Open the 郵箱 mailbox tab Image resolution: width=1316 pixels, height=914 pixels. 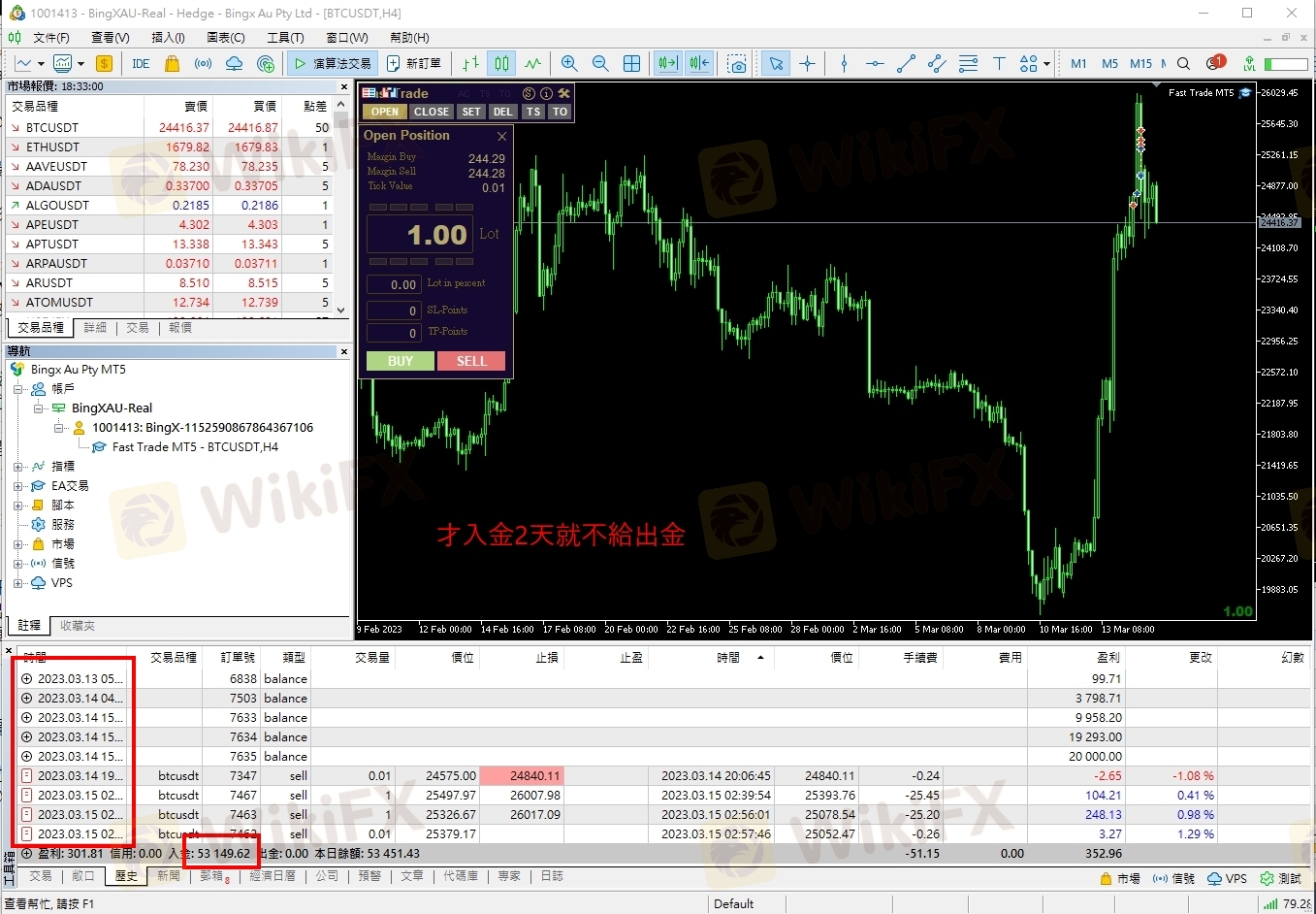coord(212,876)
